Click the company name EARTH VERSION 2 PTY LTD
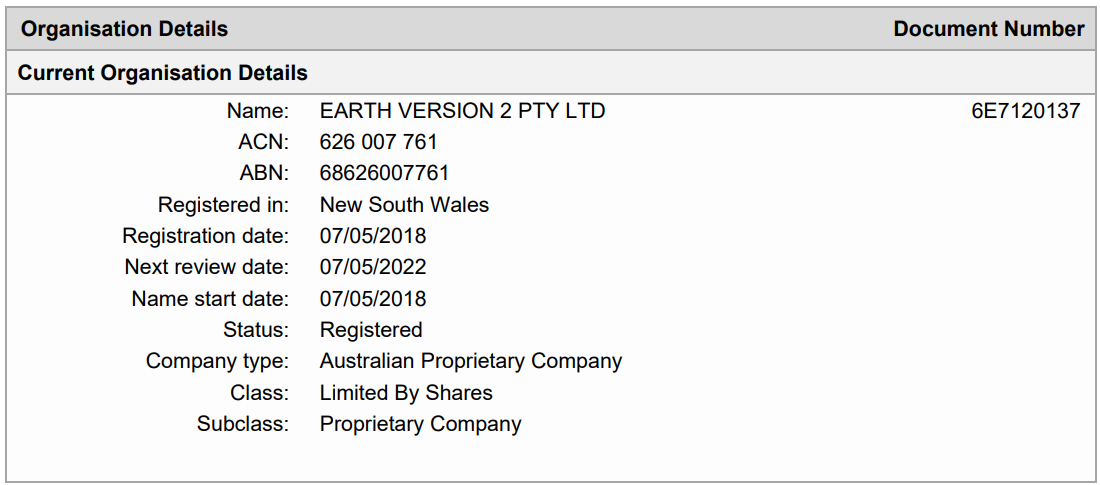 tap(462, 111)
